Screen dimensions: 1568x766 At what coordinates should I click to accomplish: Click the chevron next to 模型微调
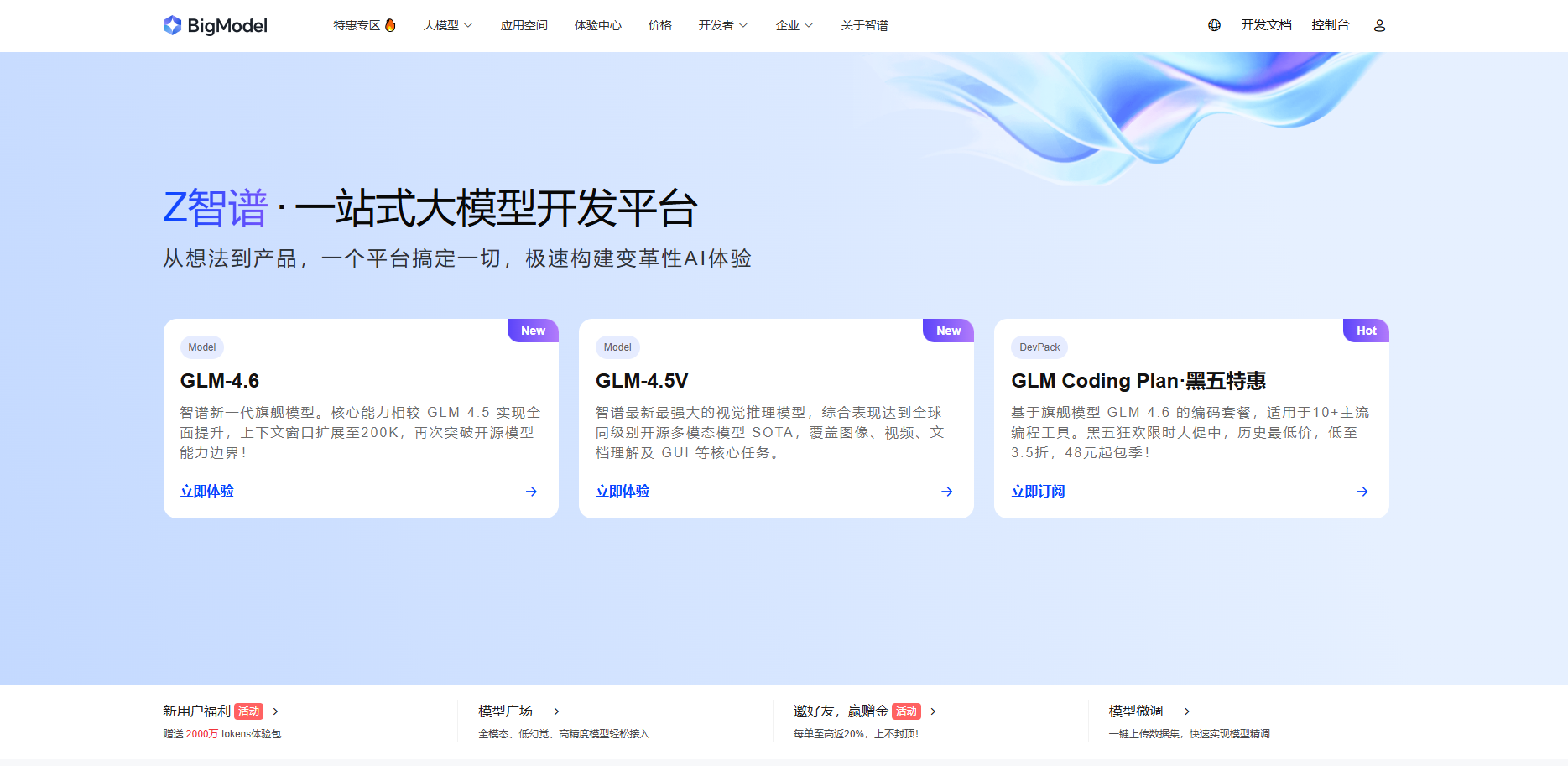[x=1186, y=711]
